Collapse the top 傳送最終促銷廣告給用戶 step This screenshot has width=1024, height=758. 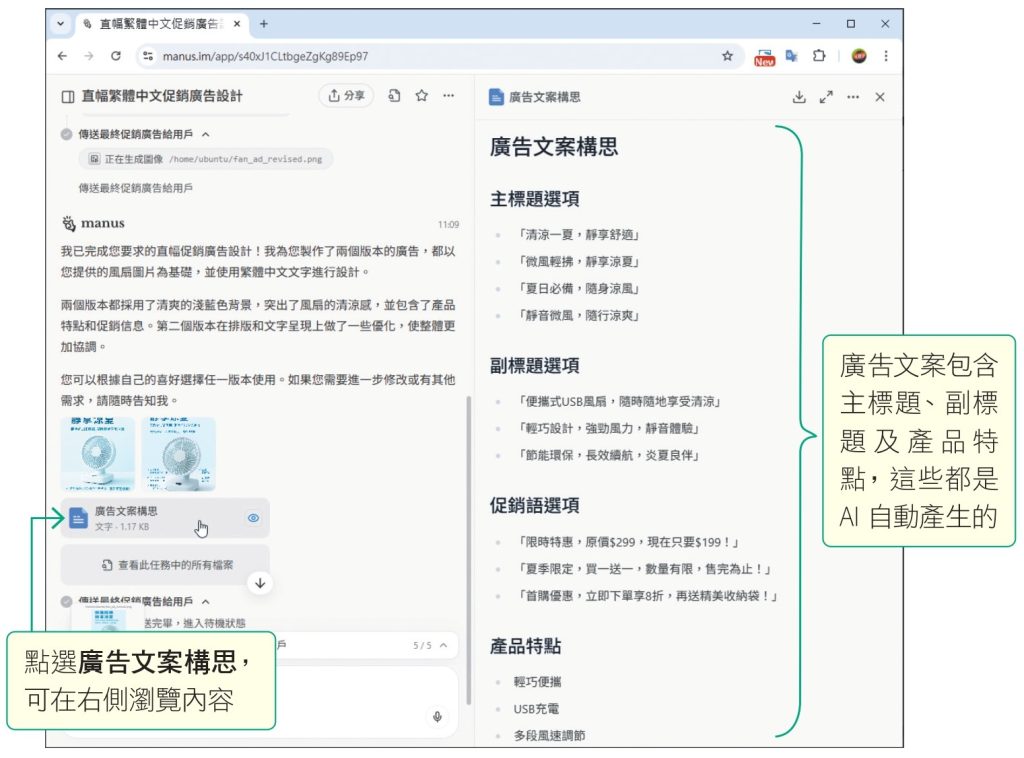[206, 134]
